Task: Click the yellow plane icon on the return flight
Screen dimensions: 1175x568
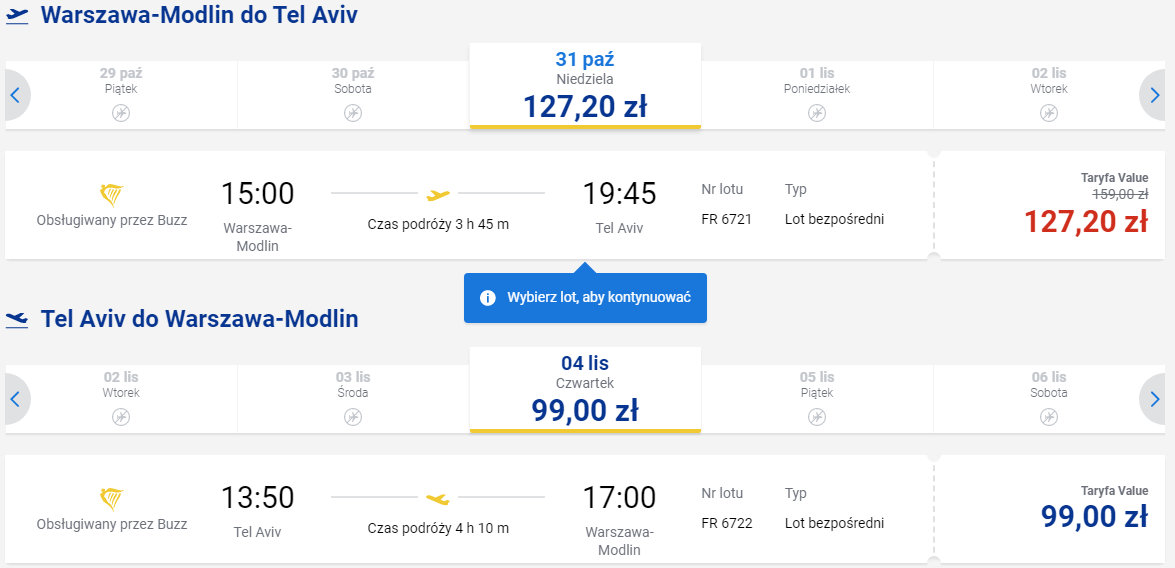Action: click(438, 498)
